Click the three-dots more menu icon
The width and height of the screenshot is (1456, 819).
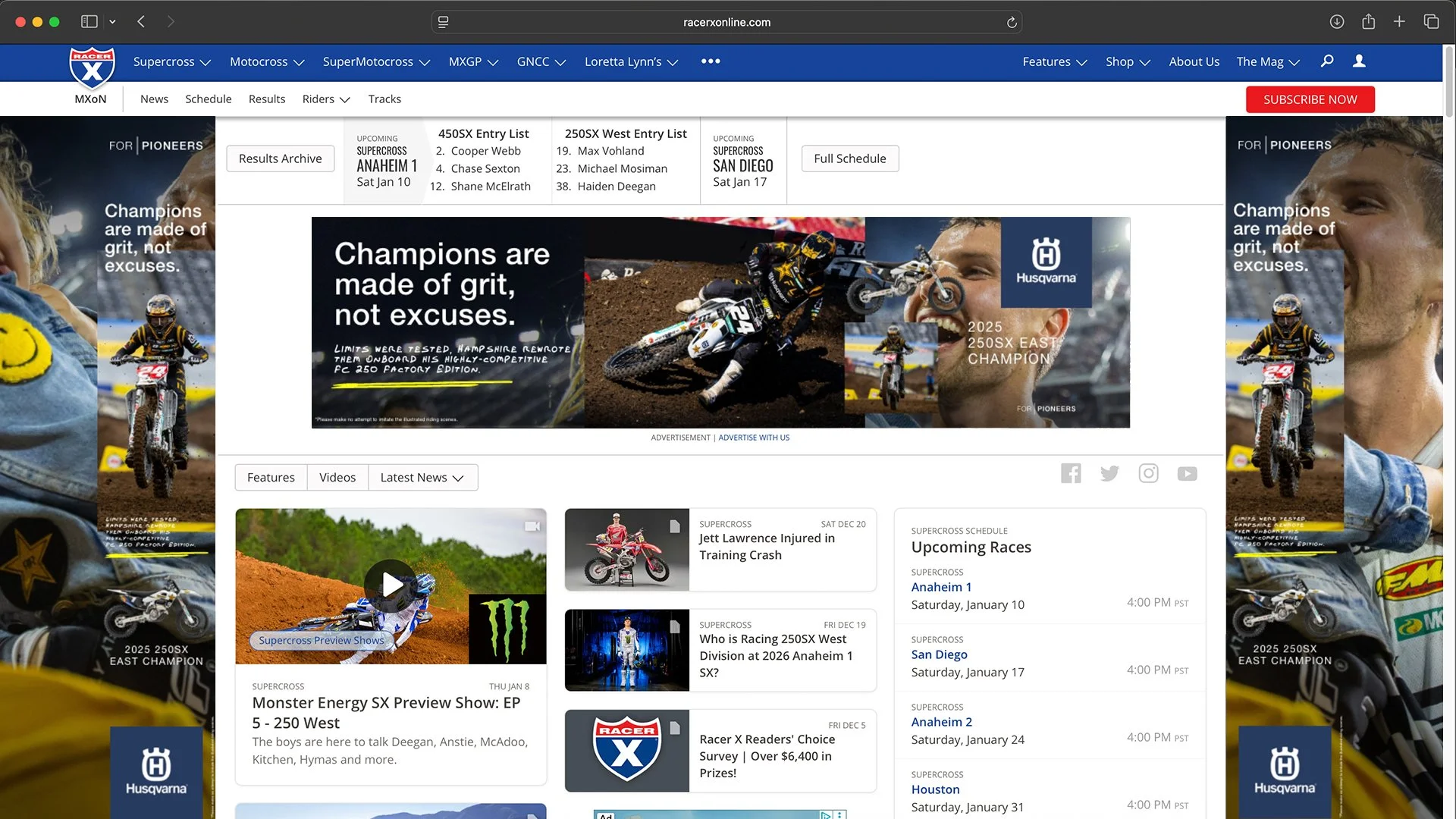(x=711, y=61)
